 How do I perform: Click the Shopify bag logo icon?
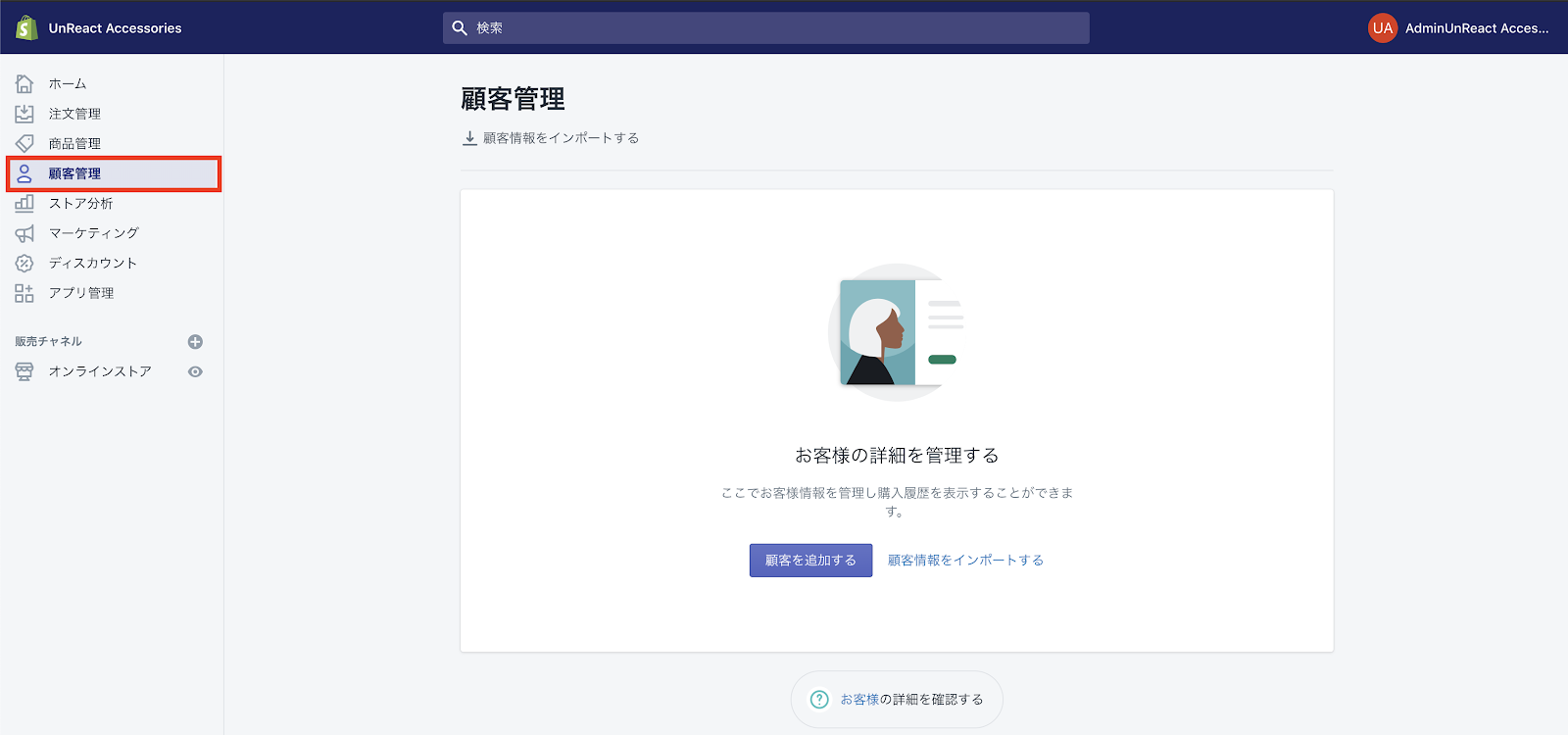coord(26,27)
